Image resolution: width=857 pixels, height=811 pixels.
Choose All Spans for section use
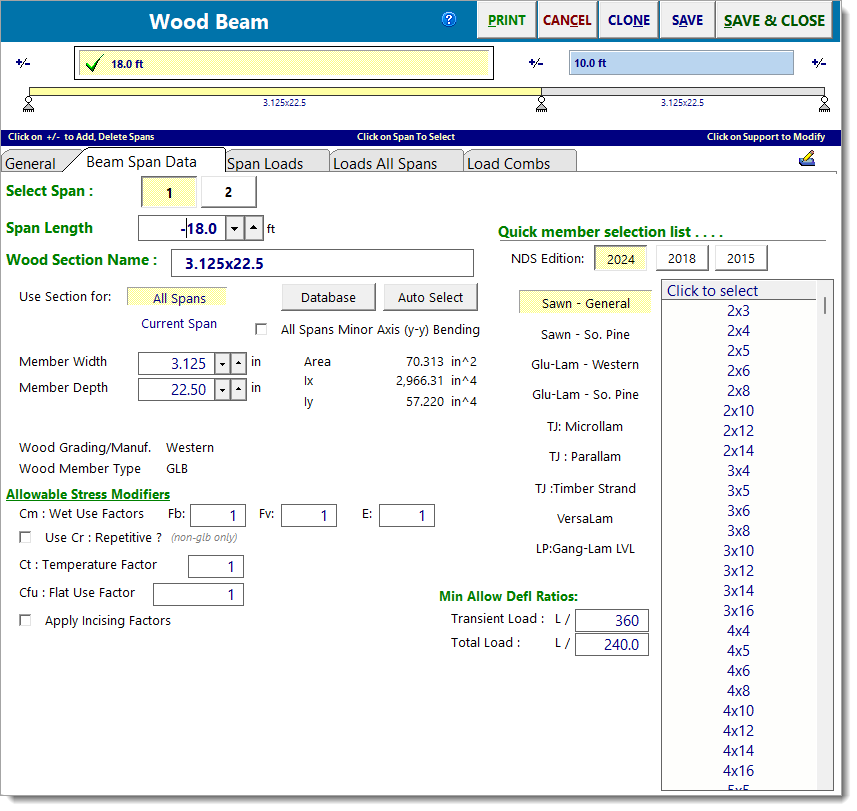tap(177, 298)
